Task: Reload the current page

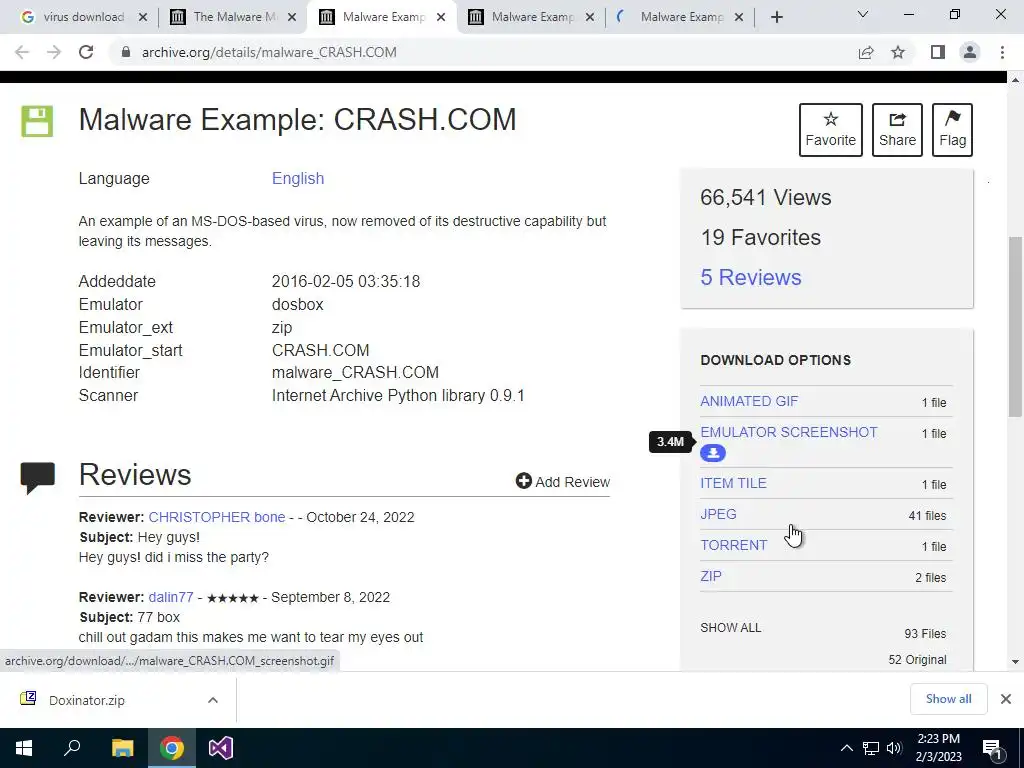Action: coord(86,52)
